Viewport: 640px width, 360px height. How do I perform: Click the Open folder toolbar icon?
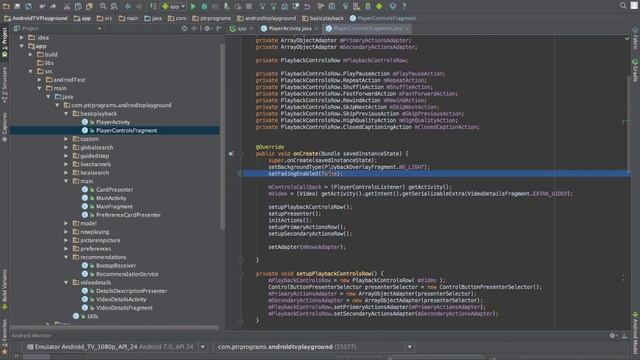click(x=6, y=6)
